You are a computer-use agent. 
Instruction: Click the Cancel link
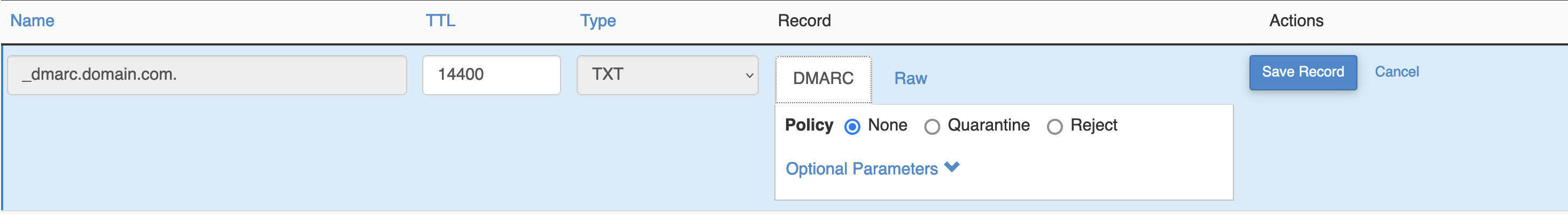tap(1396, 72)
